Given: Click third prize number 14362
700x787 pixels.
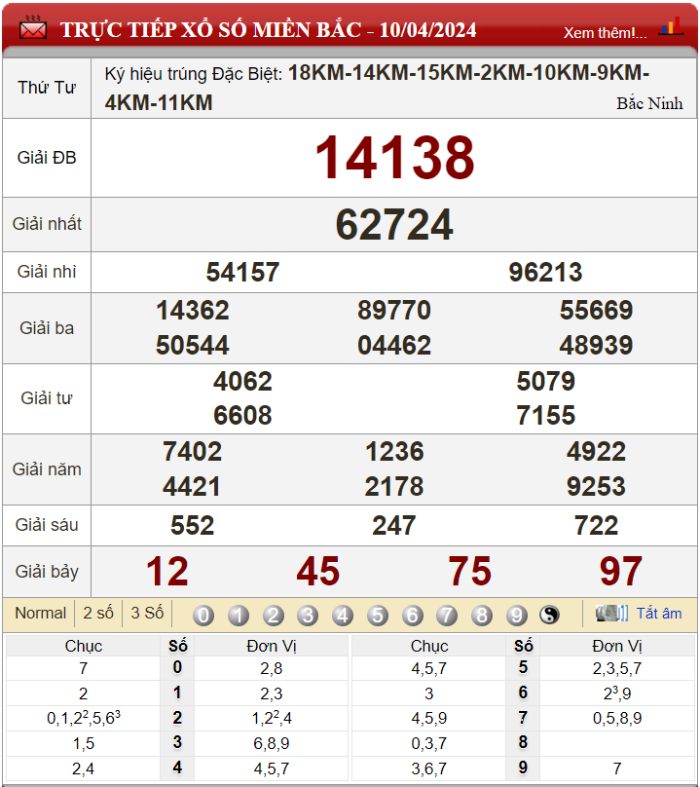Looking at the screenshot, I should click(x=193, y=310).
